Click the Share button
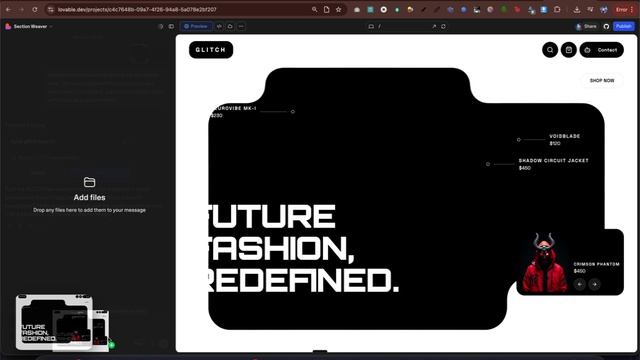The width and height of the screenshot is (640, 360). (586, 27)
